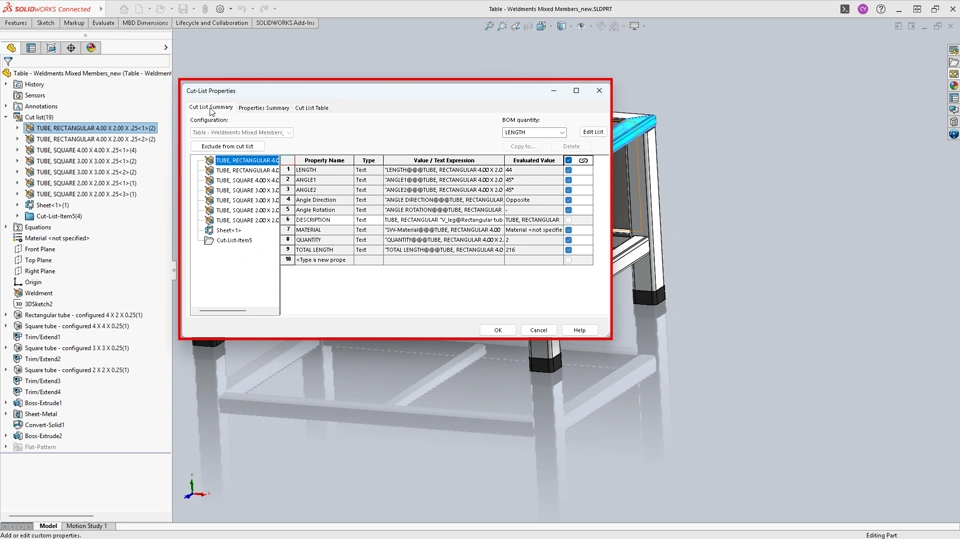Open the MBD Dimensions ribbon tab
The width and height of the screenshot is (960, 539).
145,23
